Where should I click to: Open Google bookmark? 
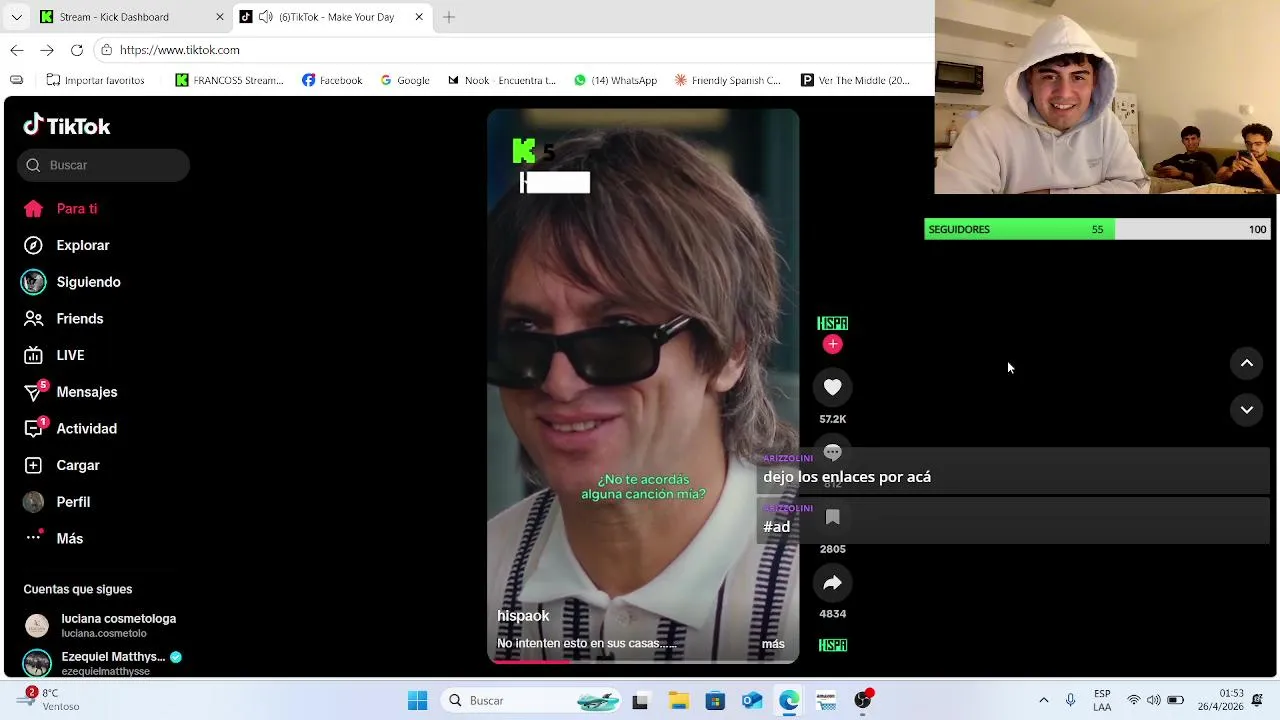pyautogui.click(x=405, y=80)
